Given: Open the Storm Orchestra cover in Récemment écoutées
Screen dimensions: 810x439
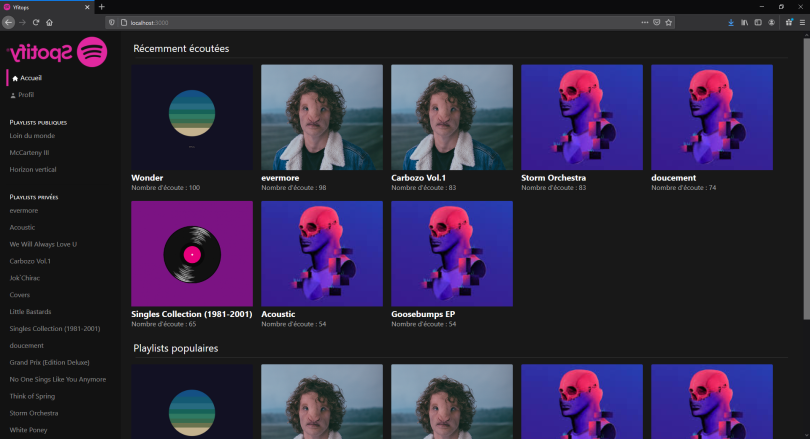Looking at the screenshot, I should click(582, 117).
